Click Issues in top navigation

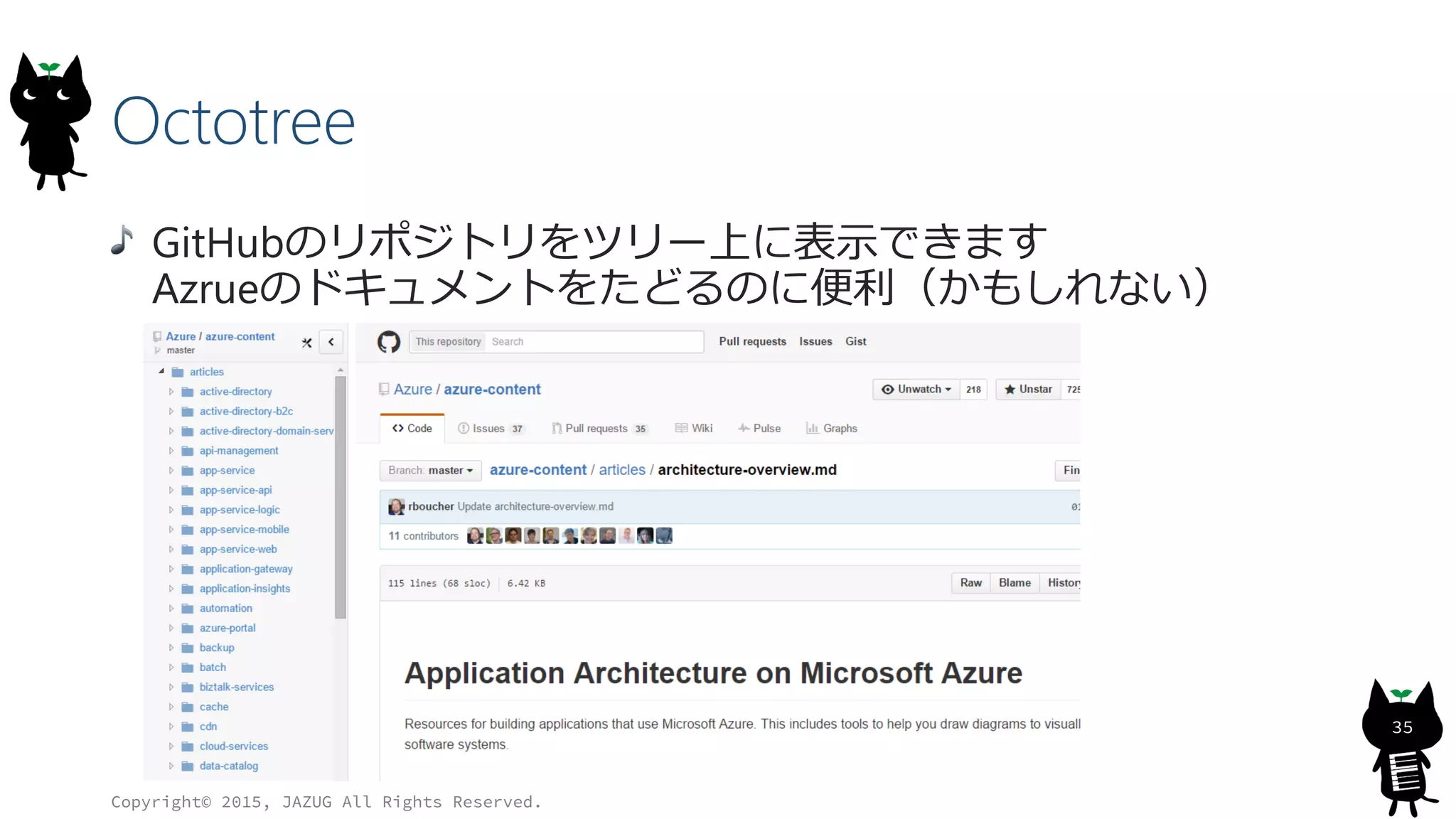pyautogui.click(x=815, y=342)
